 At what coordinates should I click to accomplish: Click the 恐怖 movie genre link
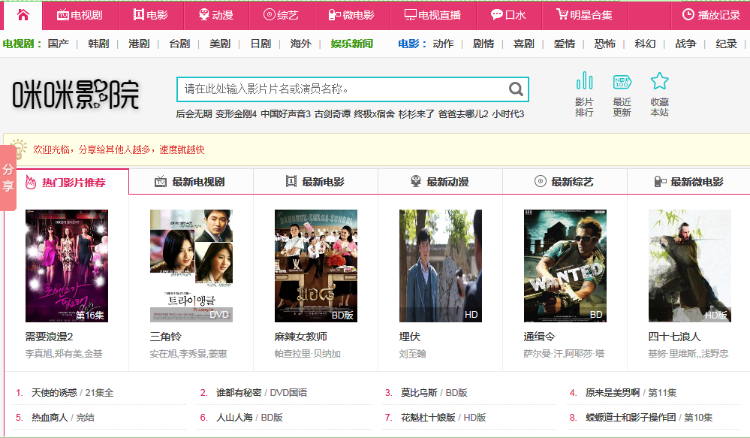[x=605, y=44]
